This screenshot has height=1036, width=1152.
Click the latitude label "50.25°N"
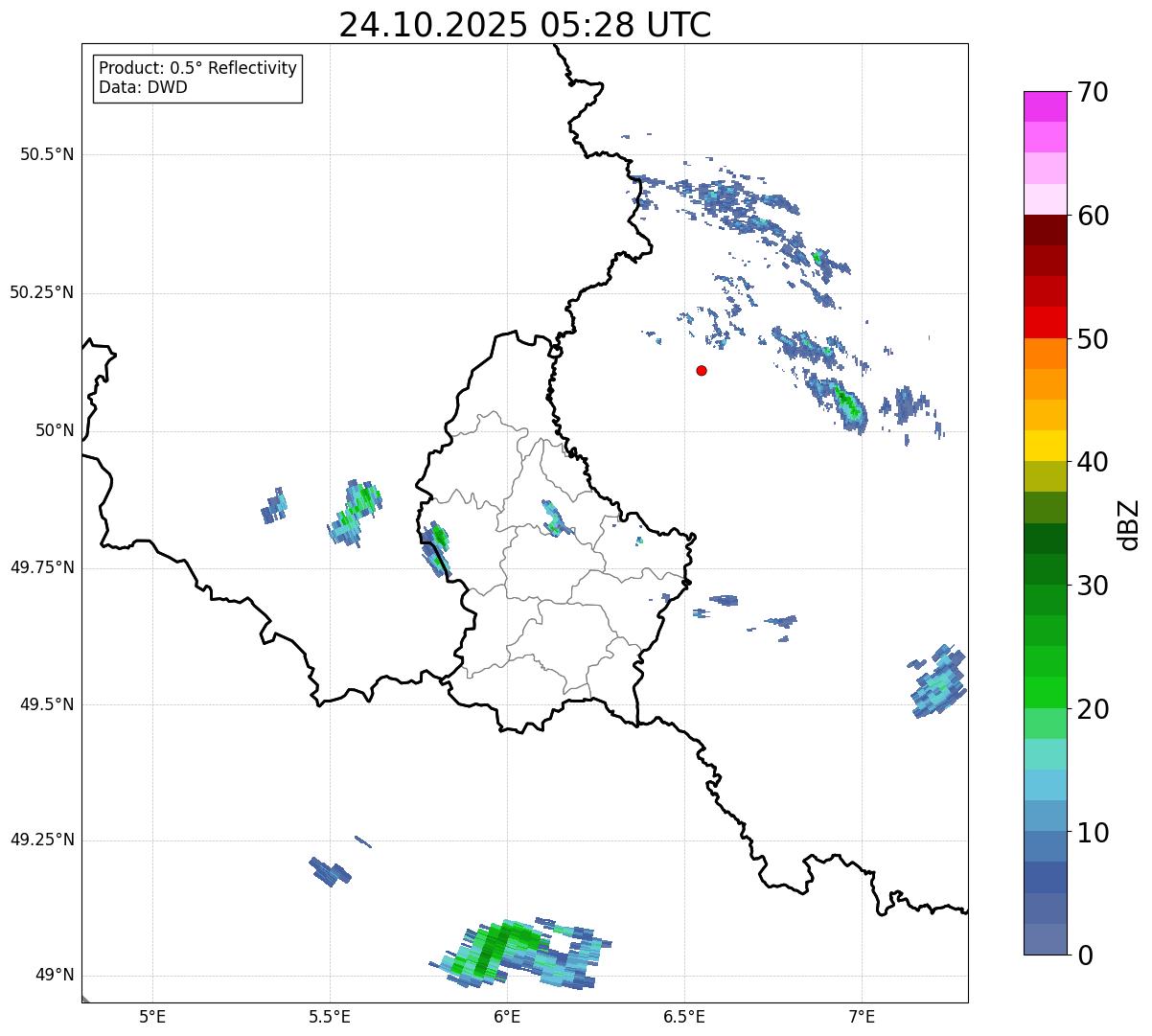point(42,292)
